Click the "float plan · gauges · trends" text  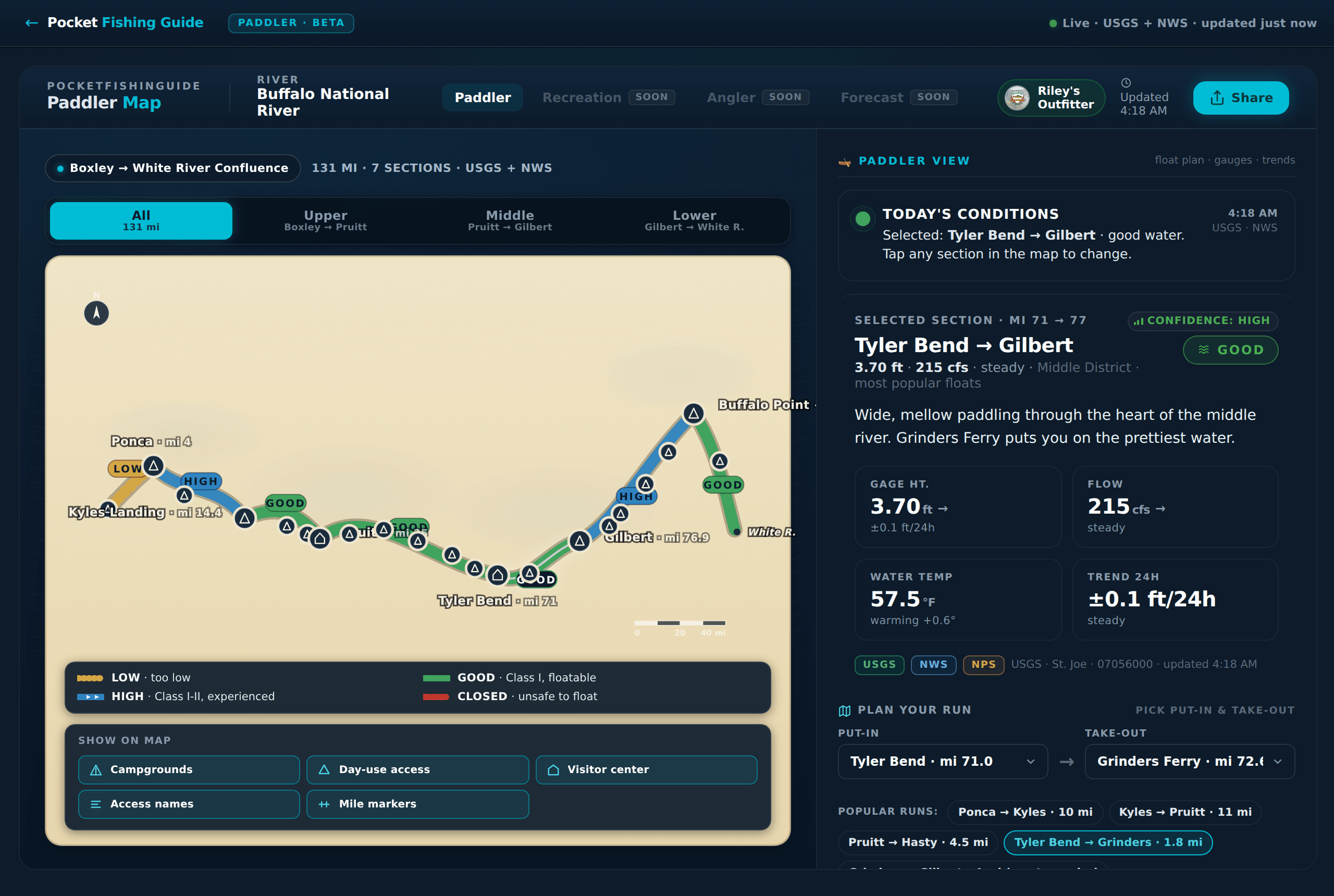point(1225,160)
